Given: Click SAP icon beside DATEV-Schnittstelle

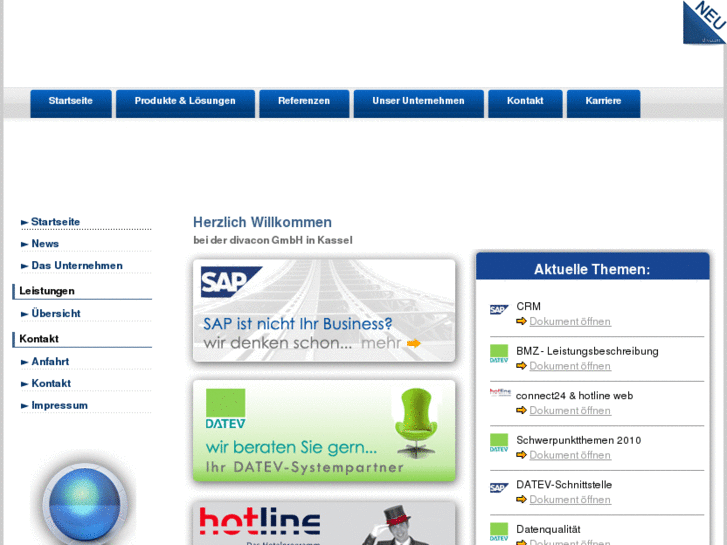Looking at the screenshot, I should tap(499, 487).
